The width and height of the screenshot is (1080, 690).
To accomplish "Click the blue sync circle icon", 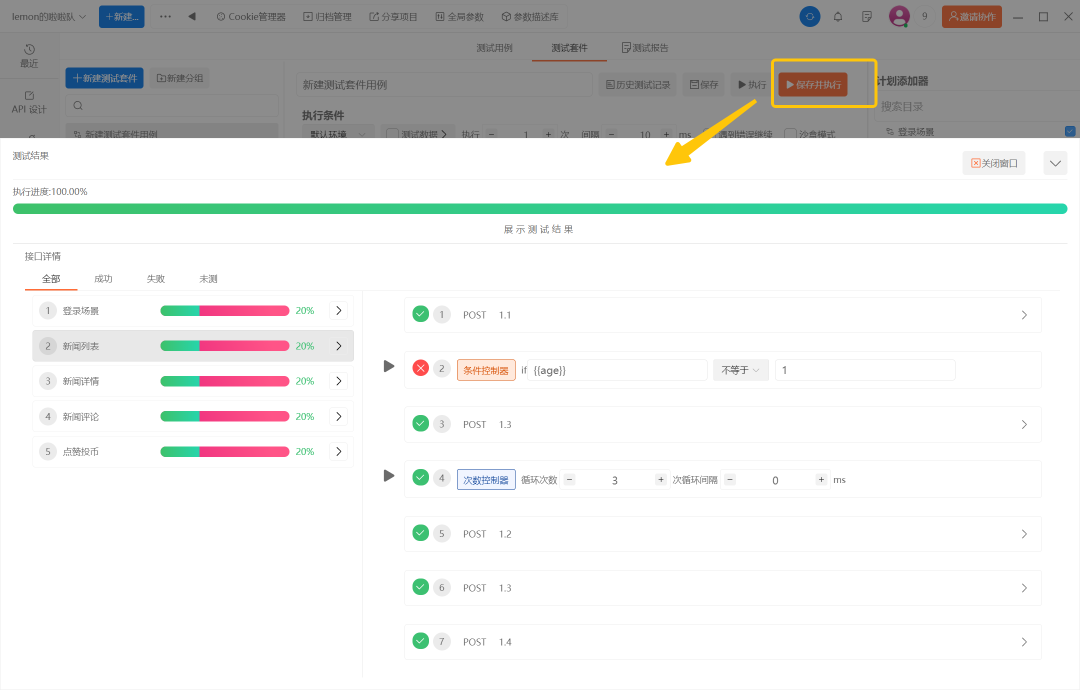I will (x=809, y=17).
